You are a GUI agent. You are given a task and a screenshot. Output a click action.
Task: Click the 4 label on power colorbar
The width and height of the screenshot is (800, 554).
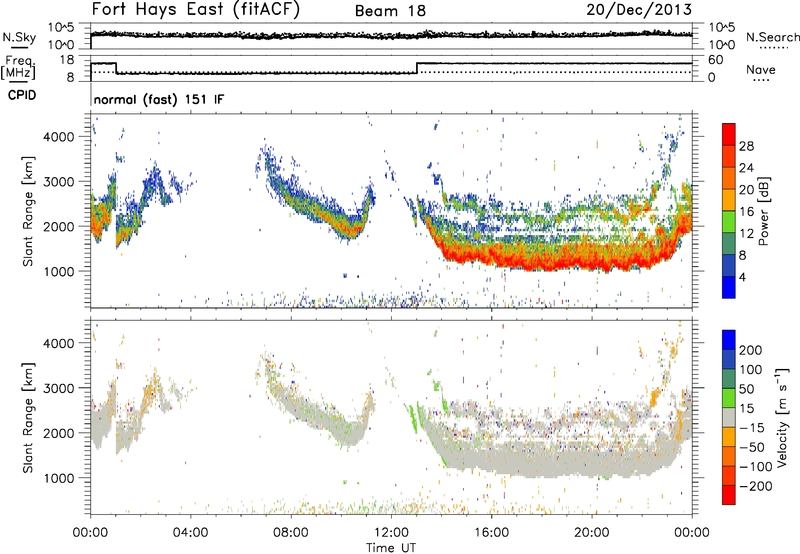tap(742, 277)
